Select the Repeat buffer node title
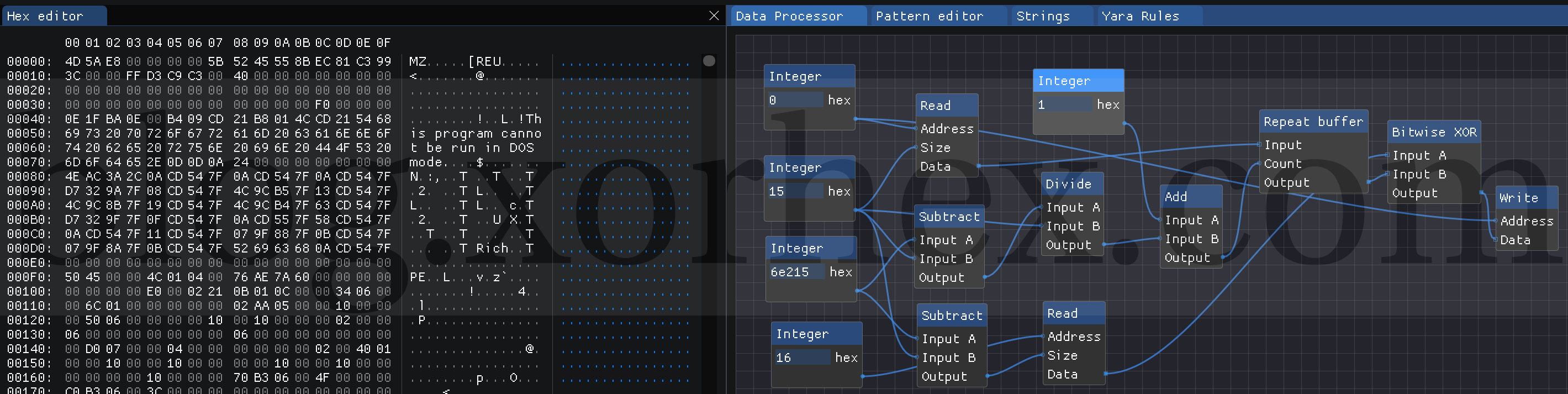 1313,122
